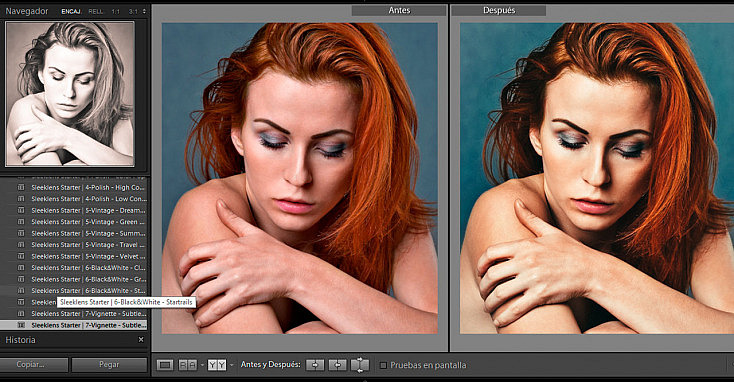Swap Before and After settings
The image size is (734, 382).
(360, 365)
